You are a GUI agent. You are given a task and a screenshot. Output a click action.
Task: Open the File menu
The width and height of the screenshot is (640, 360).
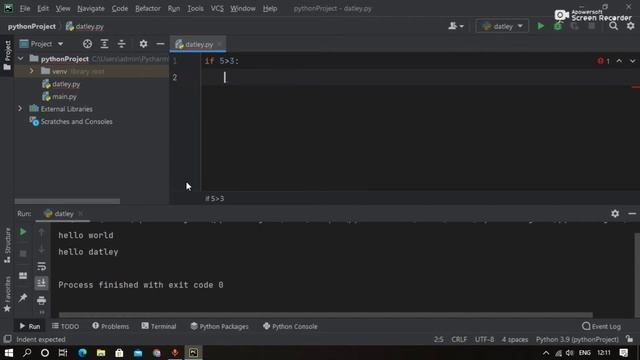point(25,8)
